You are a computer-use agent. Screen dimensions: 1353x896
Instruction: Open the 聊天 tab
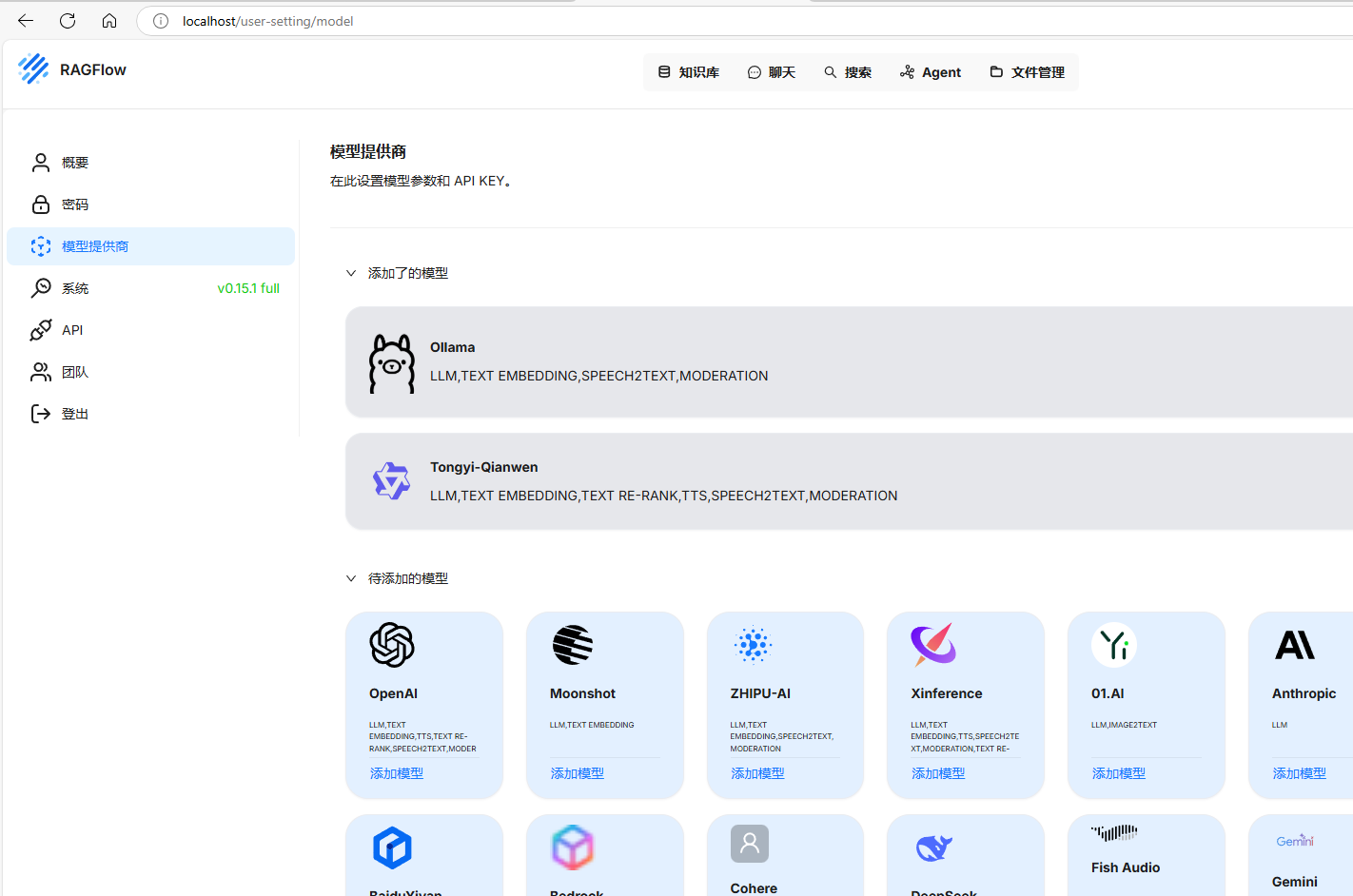point(772,72)
